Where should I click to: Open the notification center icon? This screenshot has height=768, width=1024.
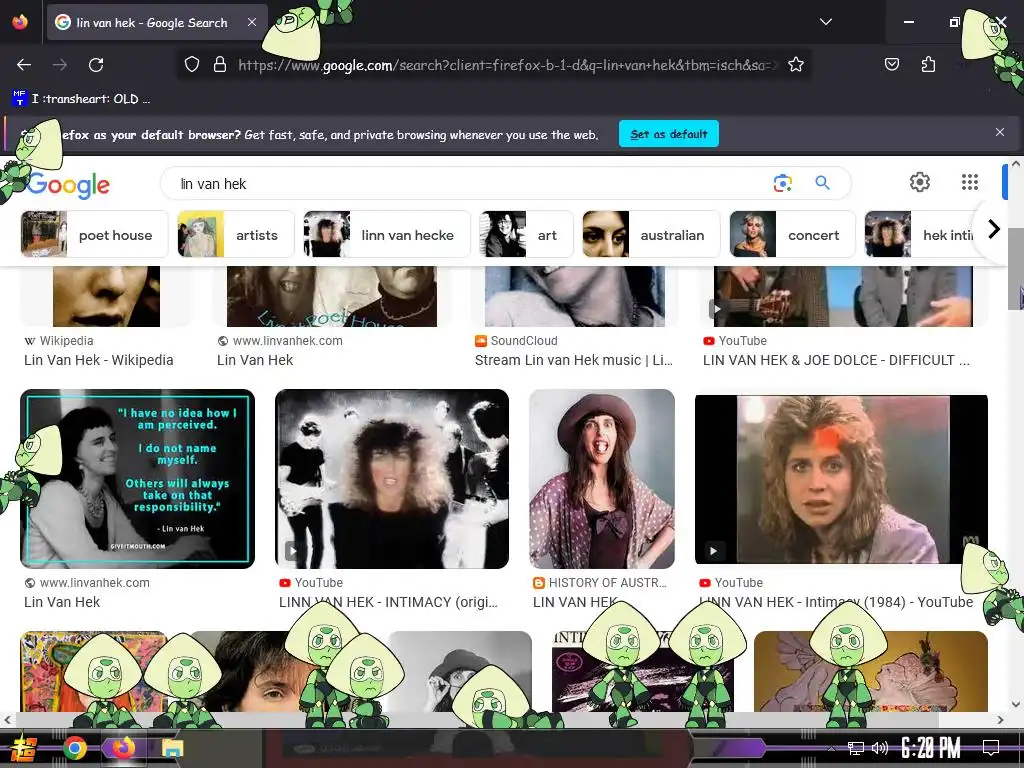click(991, 748)
